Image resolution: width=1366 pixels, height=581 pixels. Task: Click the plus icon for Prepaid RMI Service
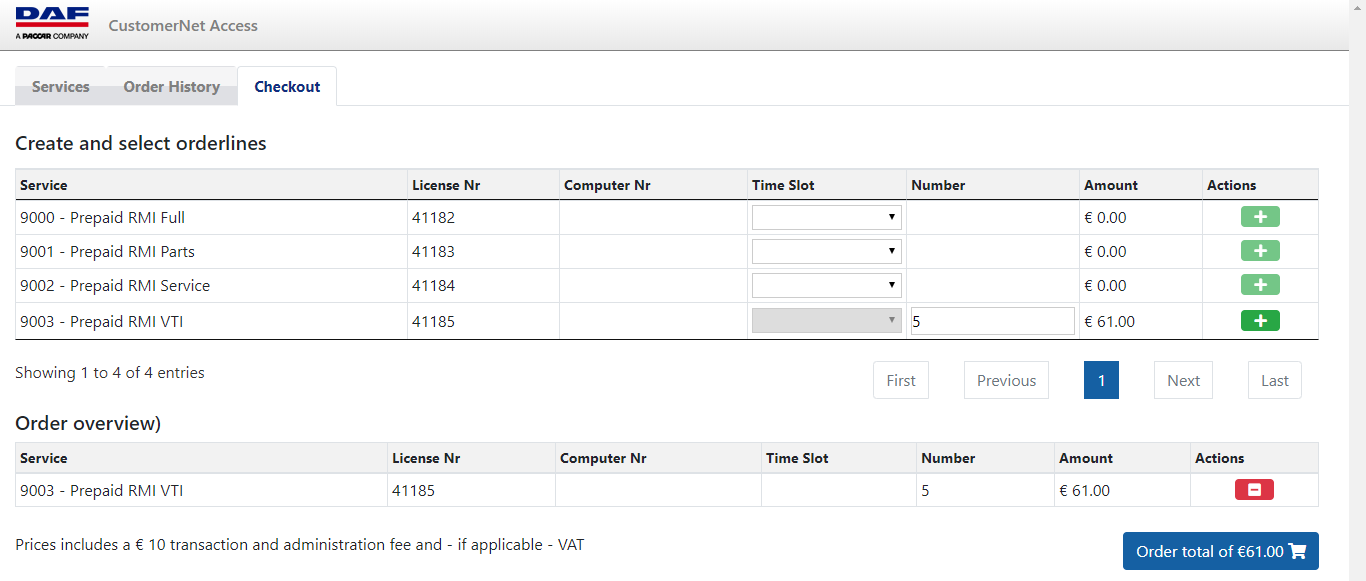[1260, 284]
